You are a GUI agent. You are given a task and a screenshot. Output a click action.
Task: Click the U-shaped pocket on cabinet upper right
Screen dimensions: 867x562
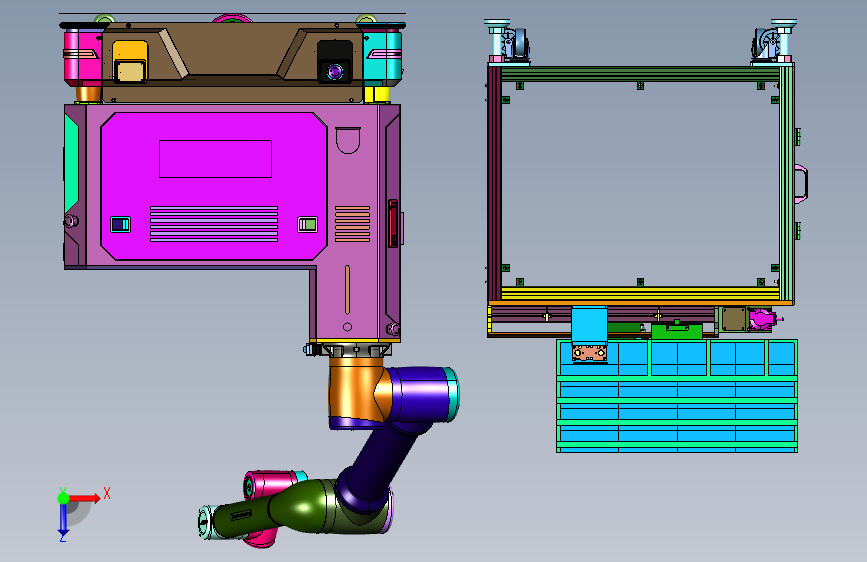[x=348, y=140]
